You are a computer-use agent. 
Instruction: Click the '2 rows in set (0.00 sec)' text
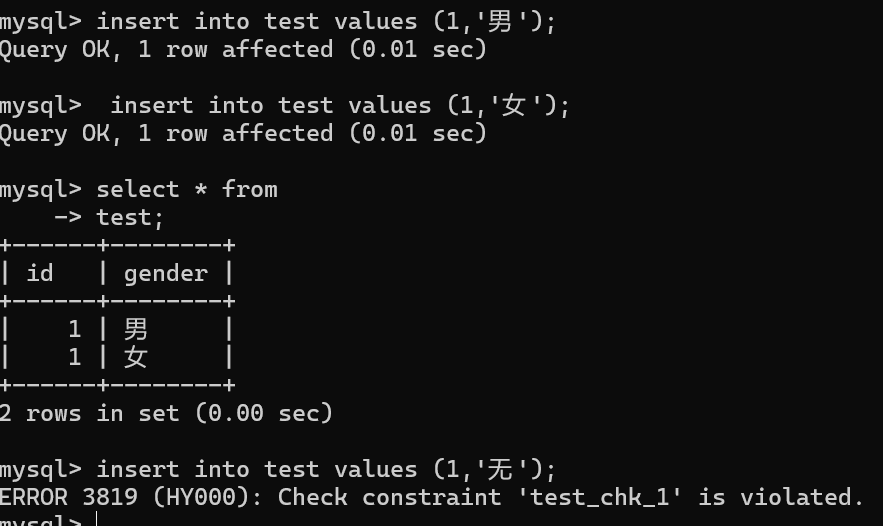coord(166,413)
